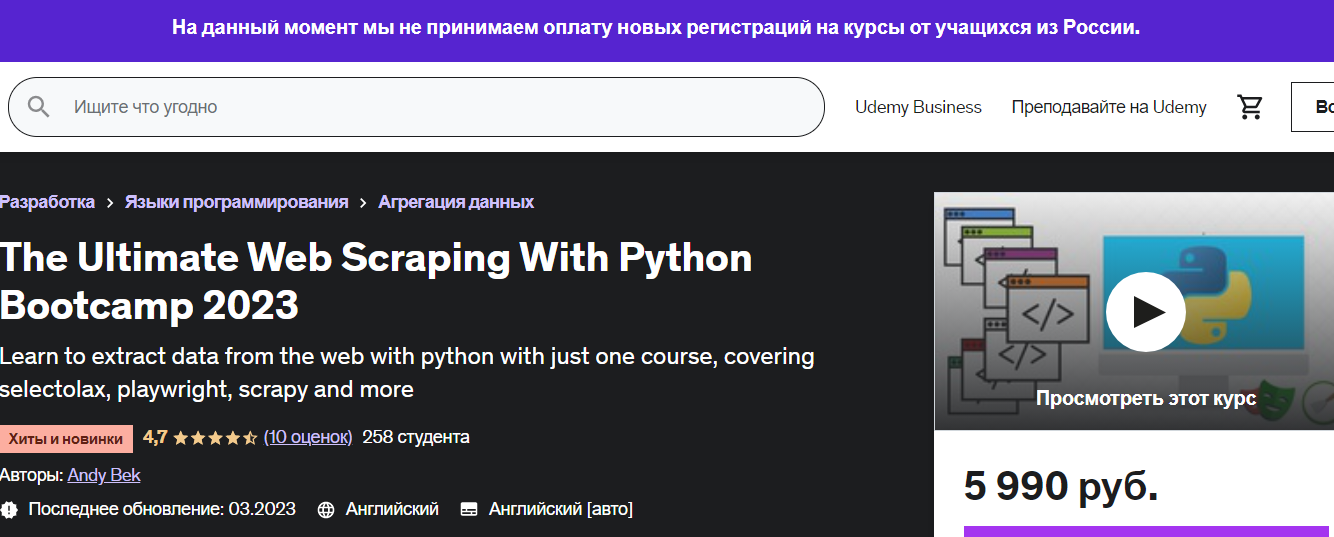The width and height of the screenshot is (1334, 537).
Task: Open the "10 оценок" ratings link
Action: [308, 437]
